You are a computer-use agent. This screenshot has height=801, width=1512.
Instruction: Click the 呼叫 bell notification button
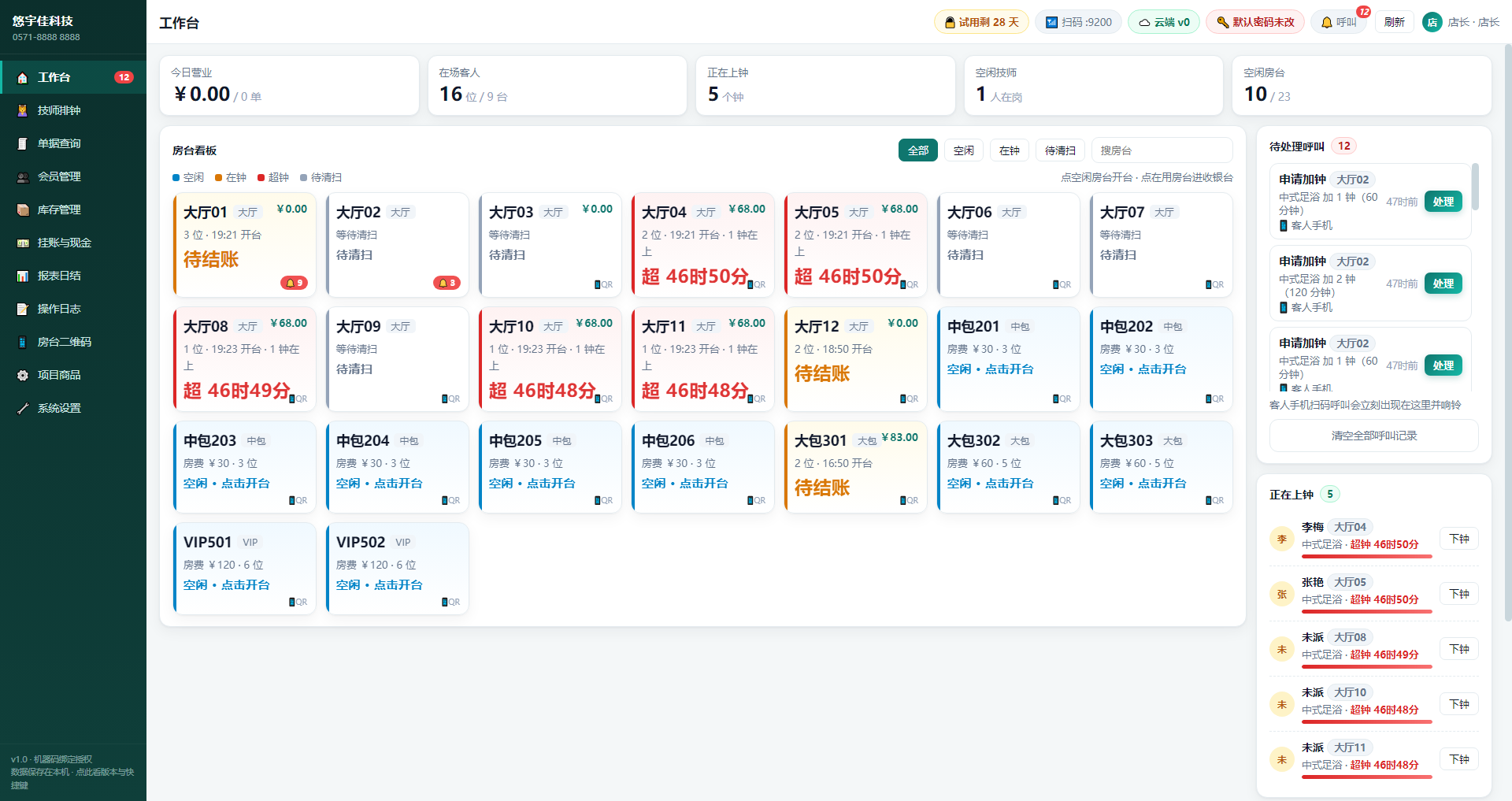tap(1339, 22)
